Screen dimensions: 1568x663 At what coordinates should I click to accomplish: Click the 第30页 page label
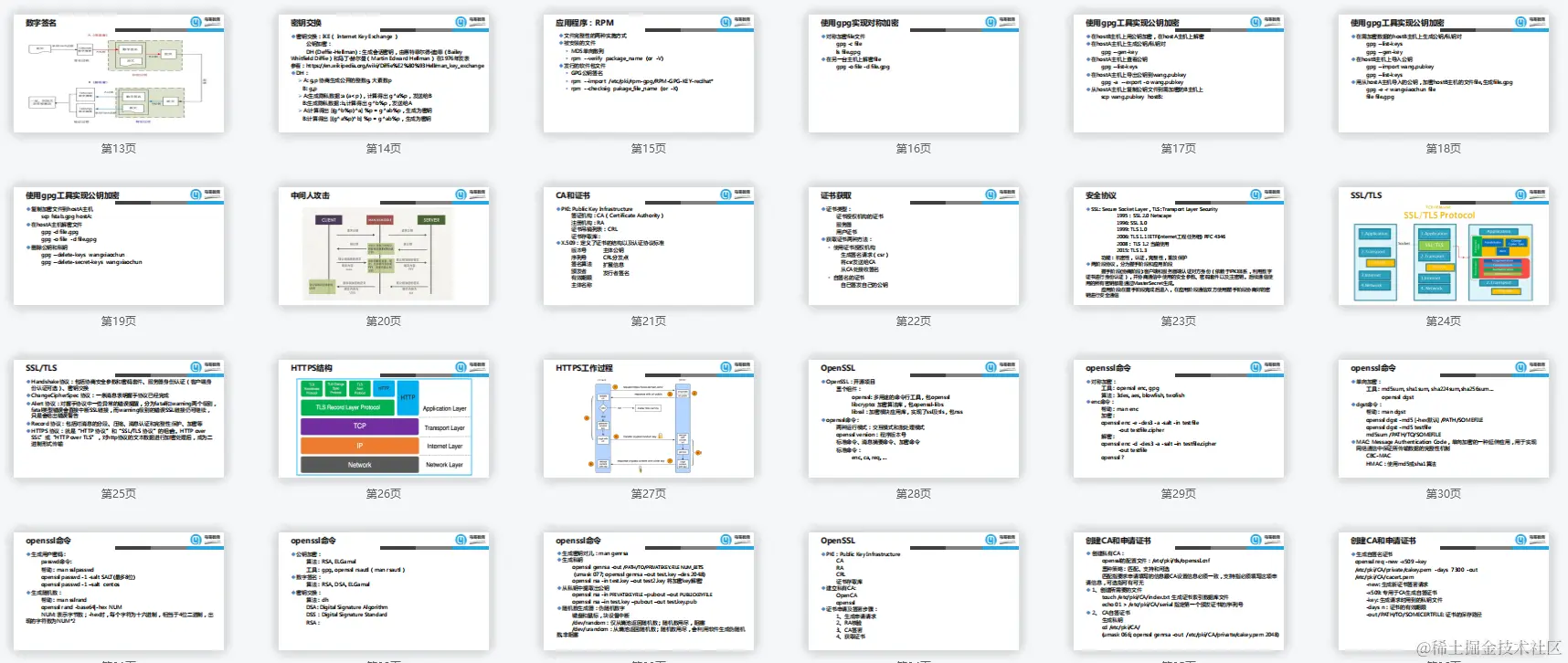(x=1444, y=493)
